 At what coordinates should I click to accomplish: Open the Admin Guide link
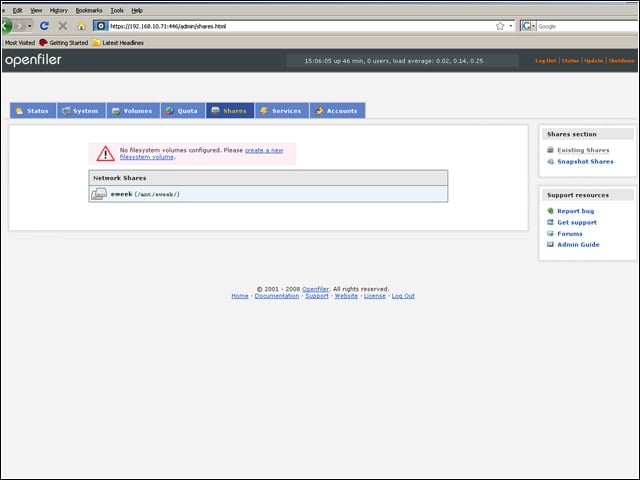[x=578, y=244]
